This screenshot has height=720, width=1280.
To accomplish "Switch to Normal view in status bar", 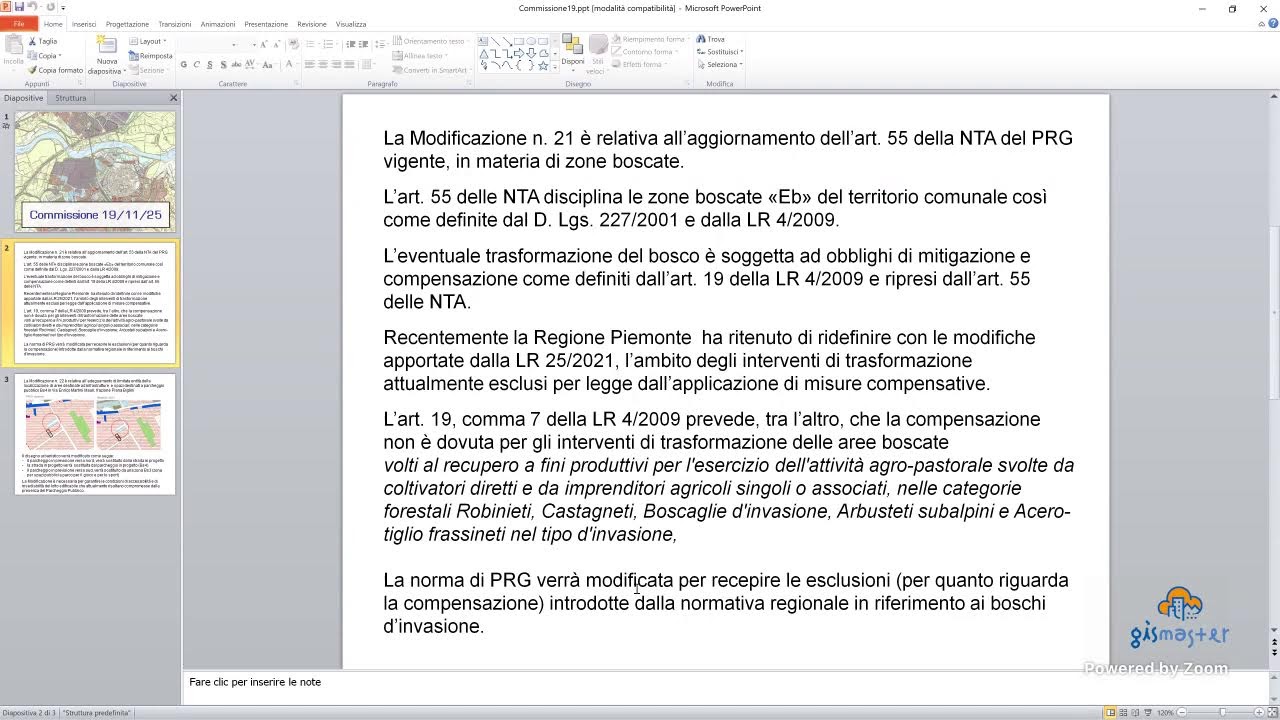I will (1110, 712).
